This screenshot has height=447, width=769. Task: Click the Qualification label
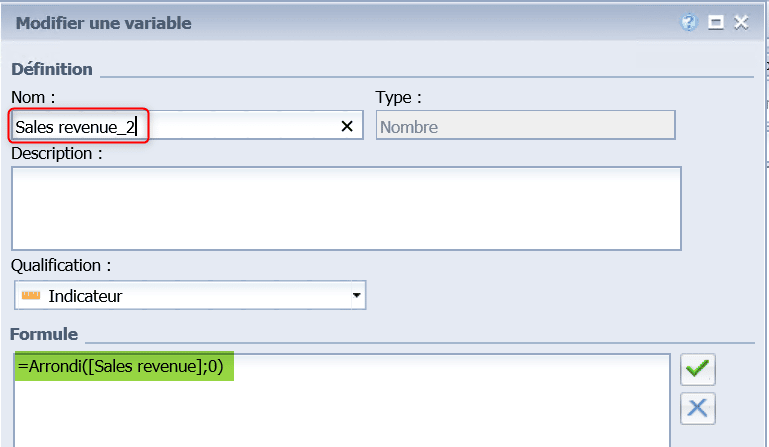(x=61, y=265)
